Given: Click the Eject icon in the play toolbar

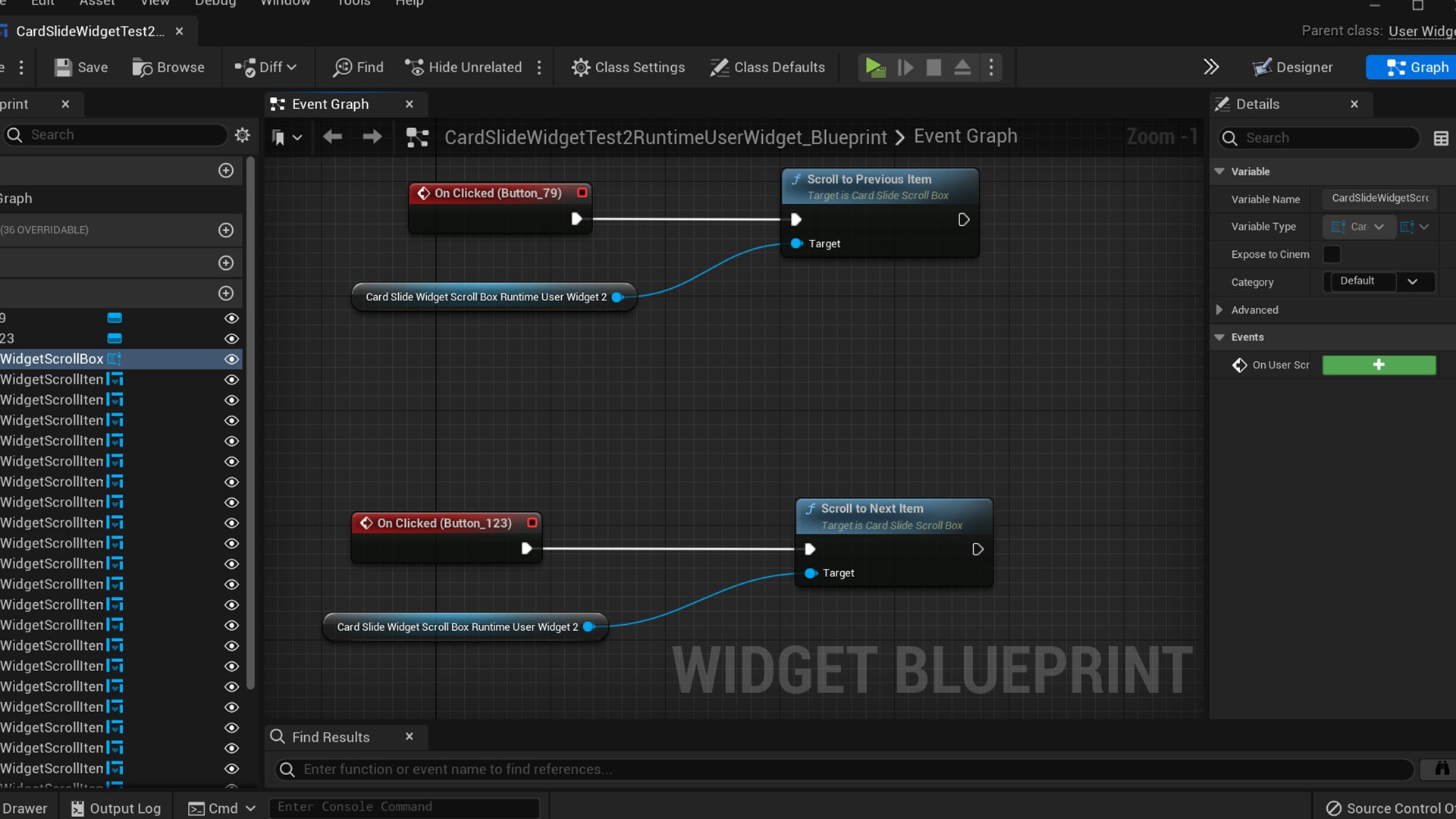Looking at the screenshot, I should click(962, 67).
